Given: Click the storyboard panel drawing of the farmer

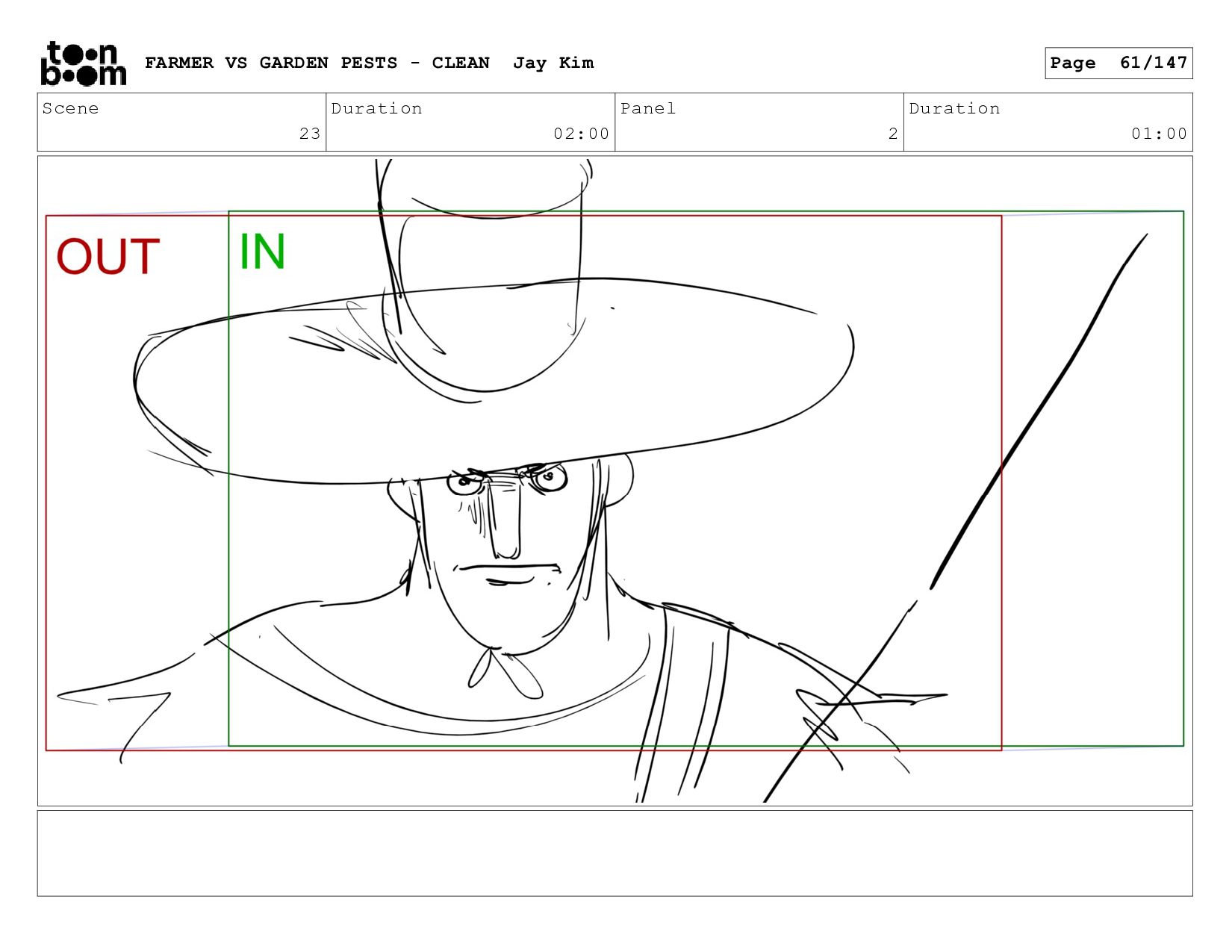Looking at the screenshot, I should click(615, 480).
